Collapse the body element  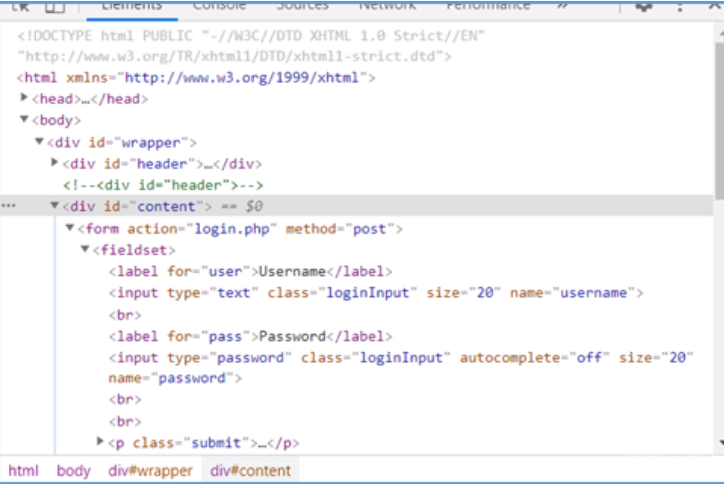coord(25,120)
